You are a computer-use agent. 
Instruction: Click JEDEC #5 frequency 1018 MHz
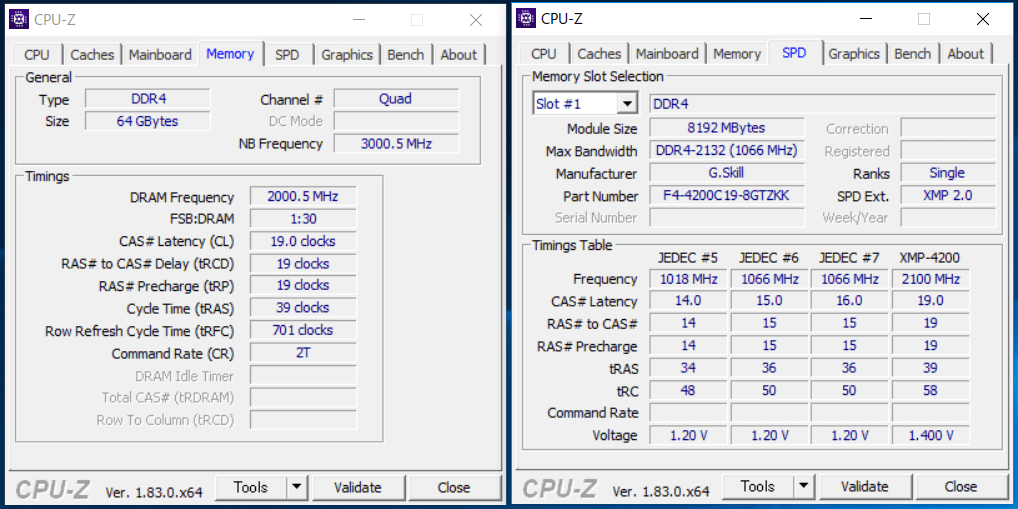tap(688, 279)
